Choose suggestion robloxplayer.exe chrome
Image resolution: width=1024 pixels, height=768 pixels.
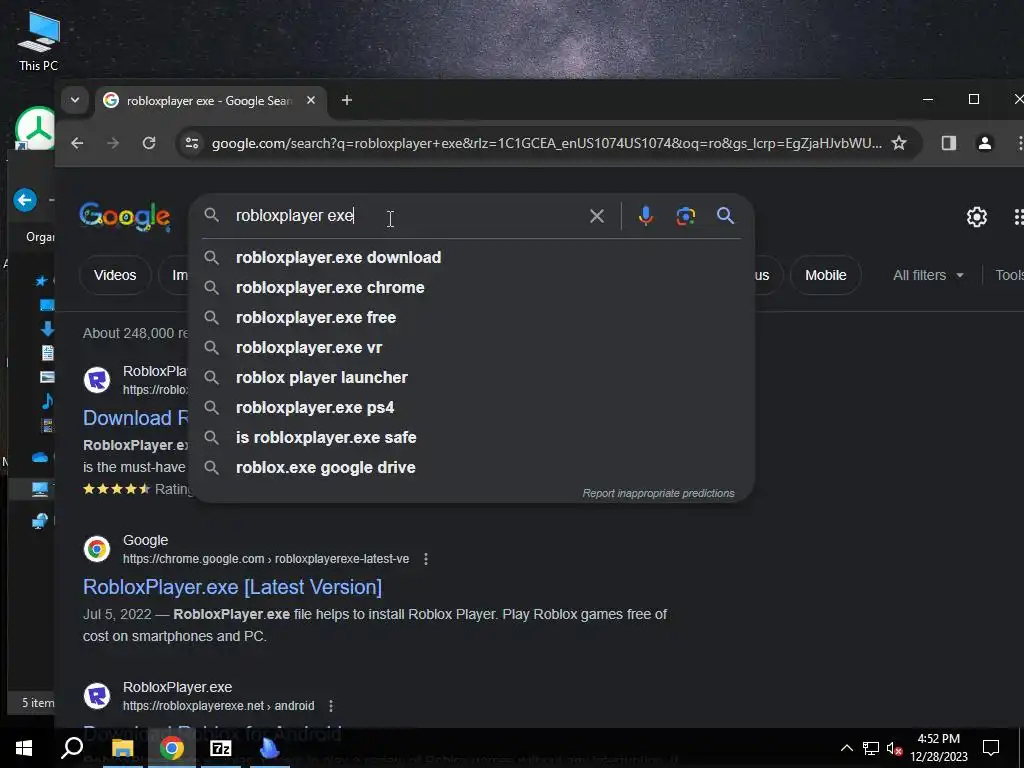pyautogui.click(x=471, y=287)
